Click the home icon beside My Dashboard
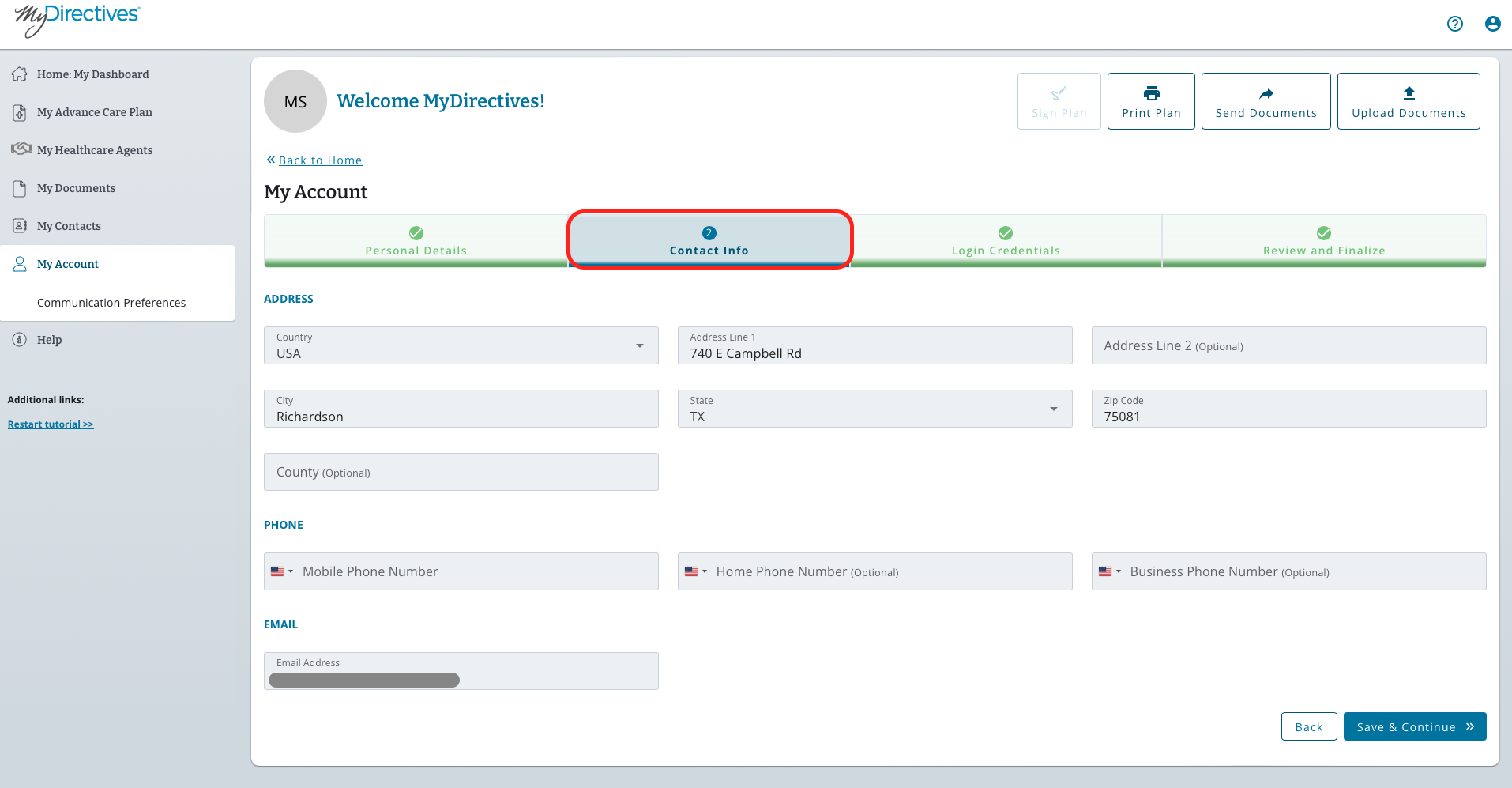The width and height of the screenshot is (1512, 788). click(20, 74)
